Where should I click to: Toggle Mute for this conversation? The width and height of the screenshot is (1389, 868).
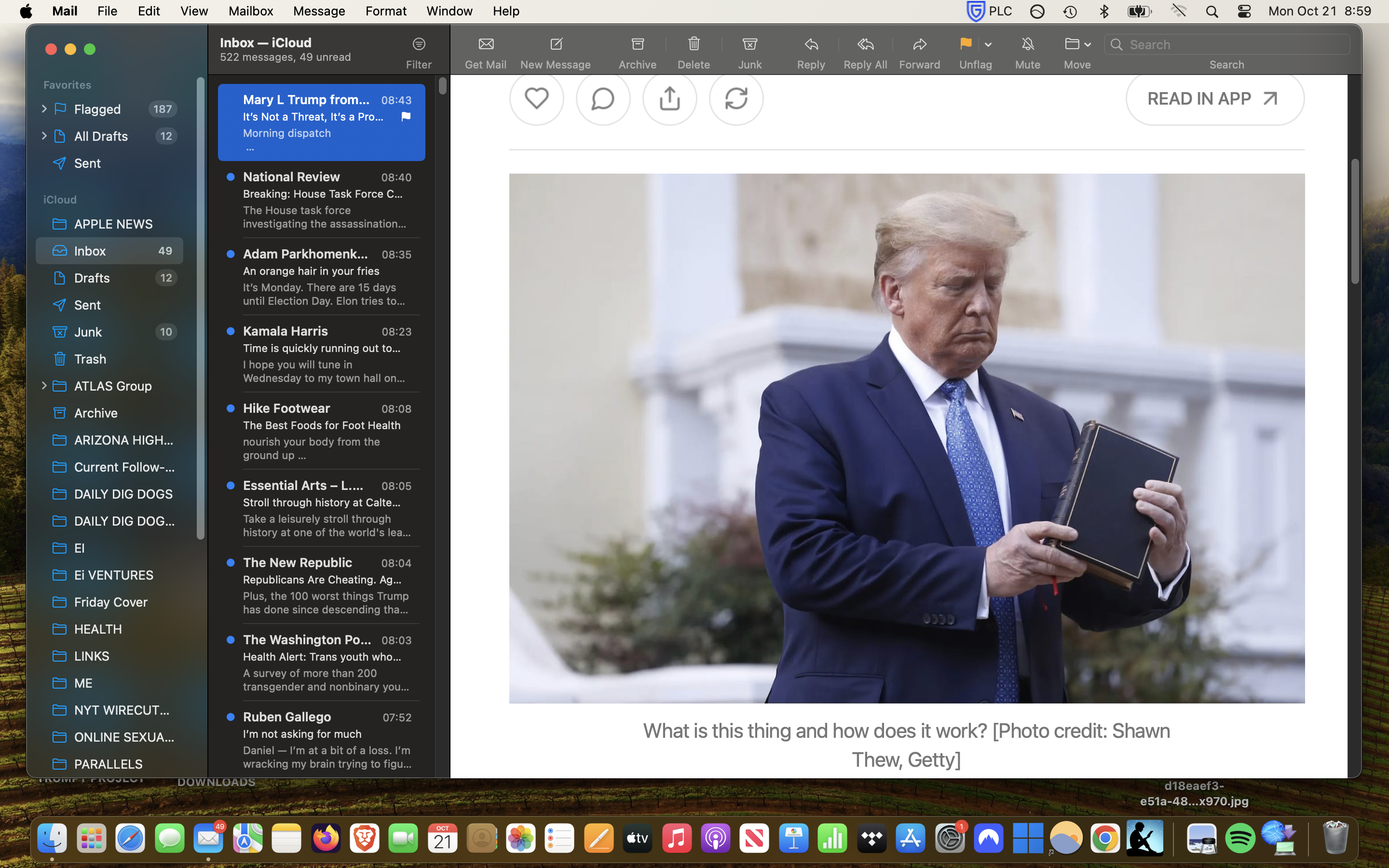(1027, 44)
